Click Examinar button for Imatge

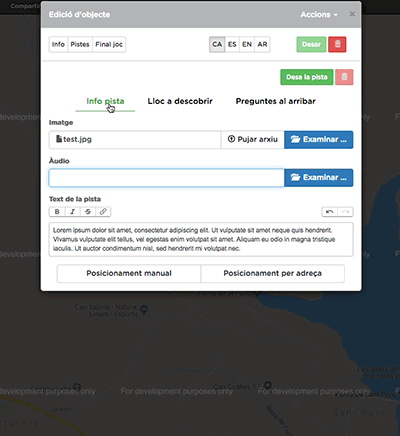coord(319,139)
